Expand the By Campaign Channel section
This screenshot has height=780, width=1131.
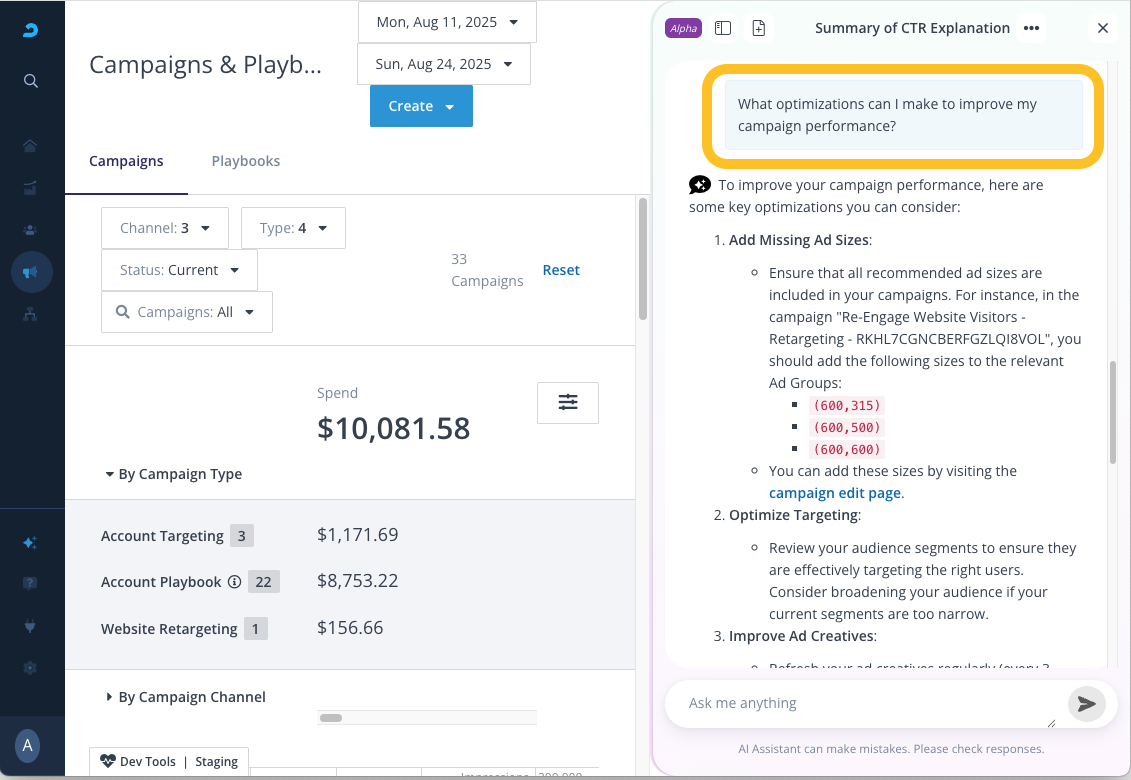[x=185, y=697]
